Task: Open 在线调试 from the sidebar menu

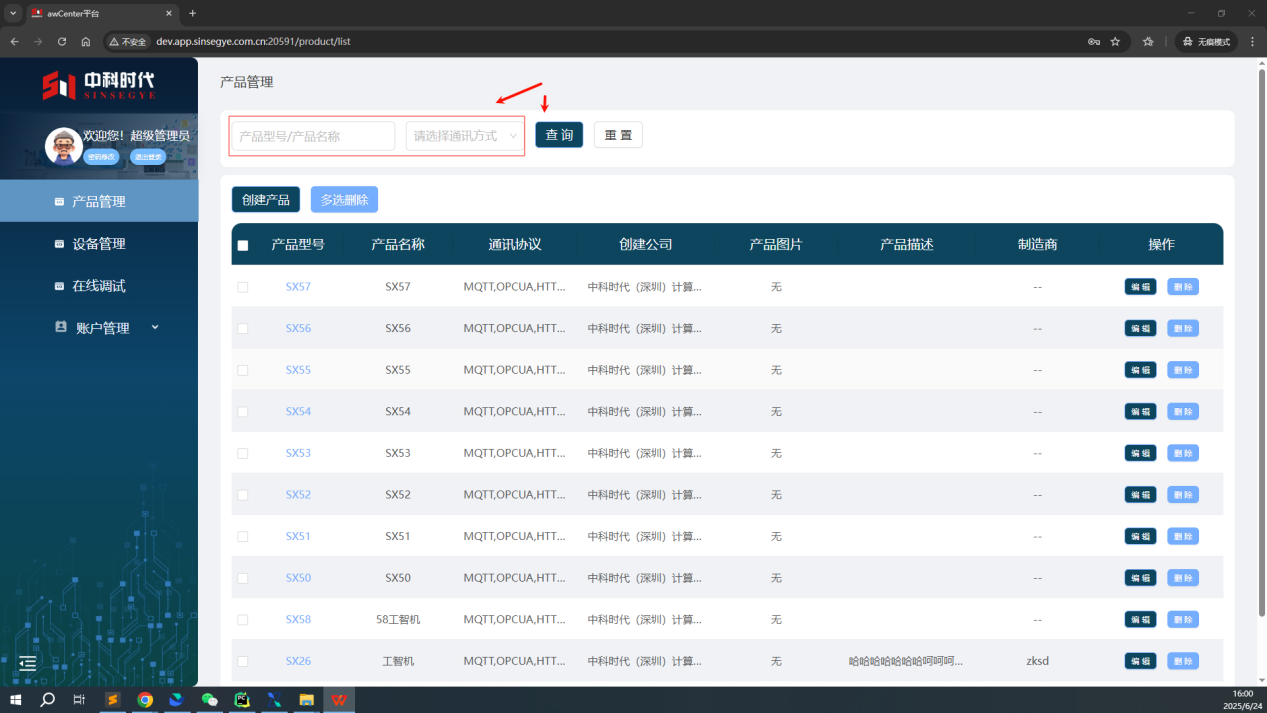Action: coord(98,286)
